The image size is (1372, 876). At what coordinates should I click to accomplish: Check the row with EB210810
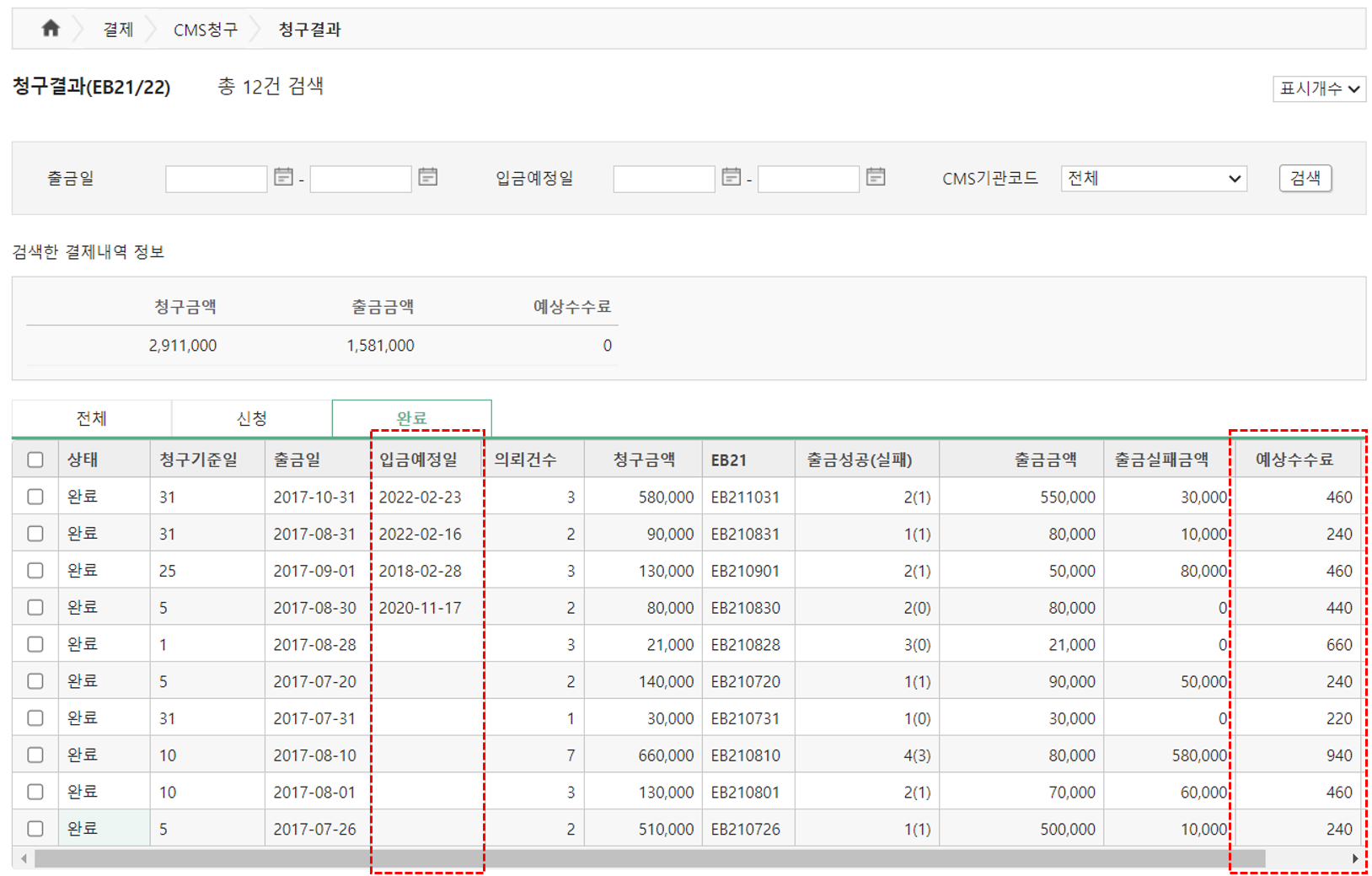click(x=35, y=755)
